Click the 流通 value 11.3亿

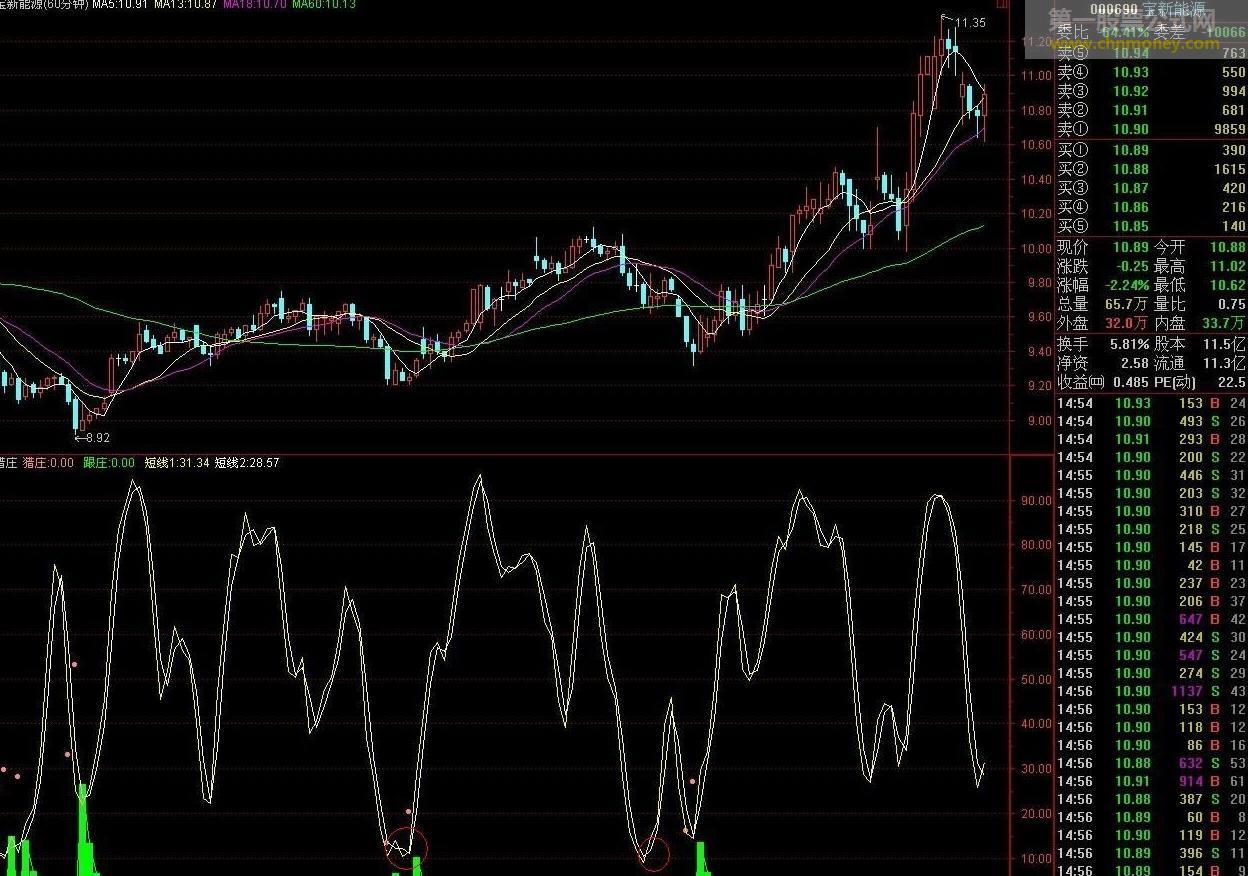1224,363
